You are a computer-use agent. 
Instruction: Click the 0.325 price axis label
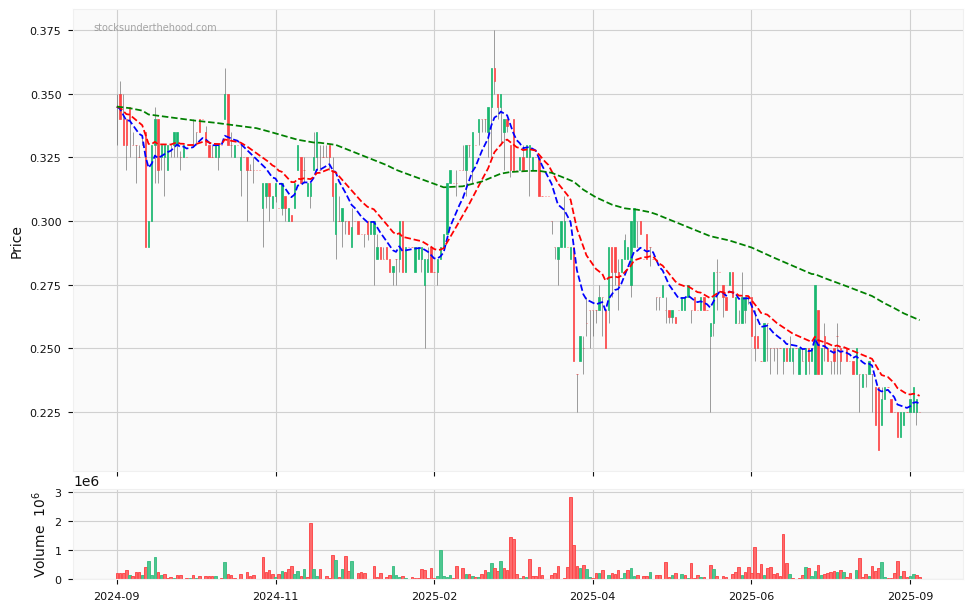point(46,158)
